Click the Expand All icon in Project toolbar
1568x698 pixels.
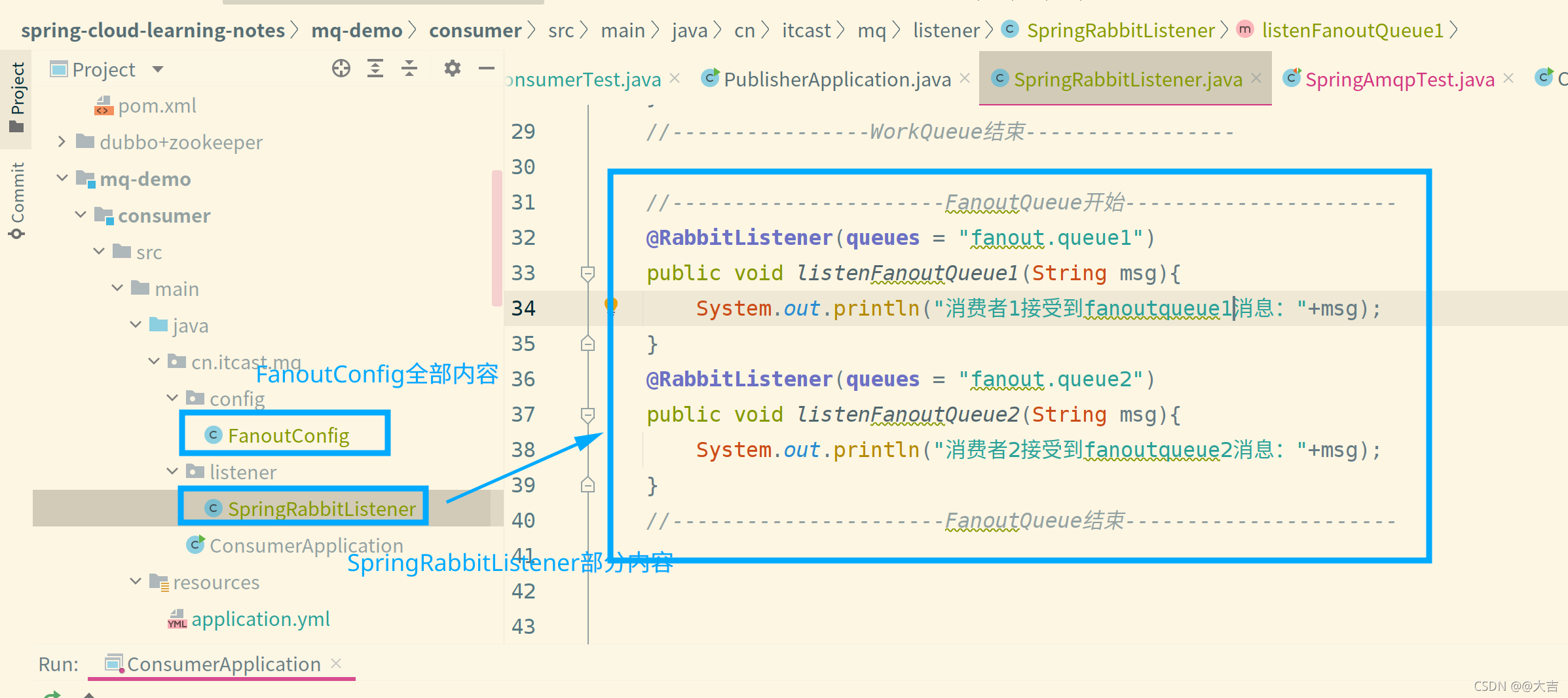(x=375, y=68)
